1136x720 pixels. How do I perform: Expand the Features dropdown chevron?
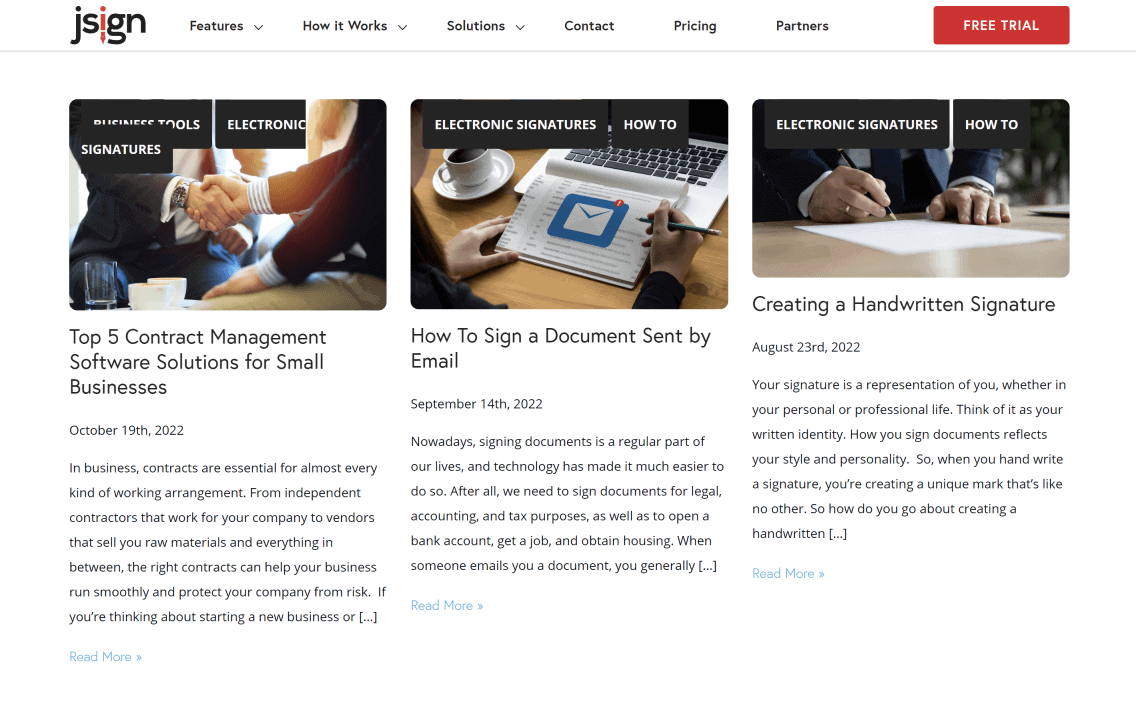[258, 28]
